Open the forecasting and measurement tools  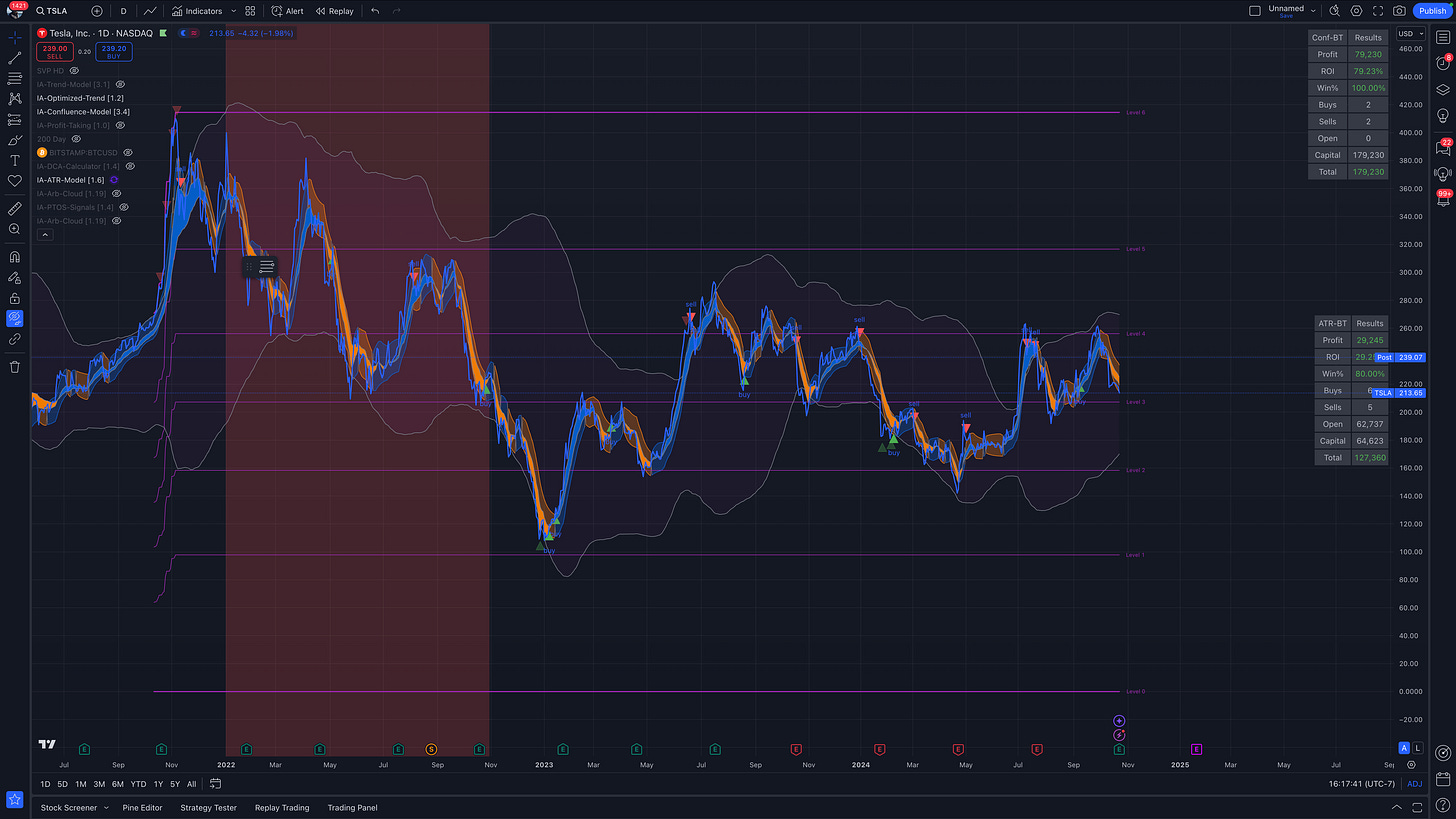point(14,119)
